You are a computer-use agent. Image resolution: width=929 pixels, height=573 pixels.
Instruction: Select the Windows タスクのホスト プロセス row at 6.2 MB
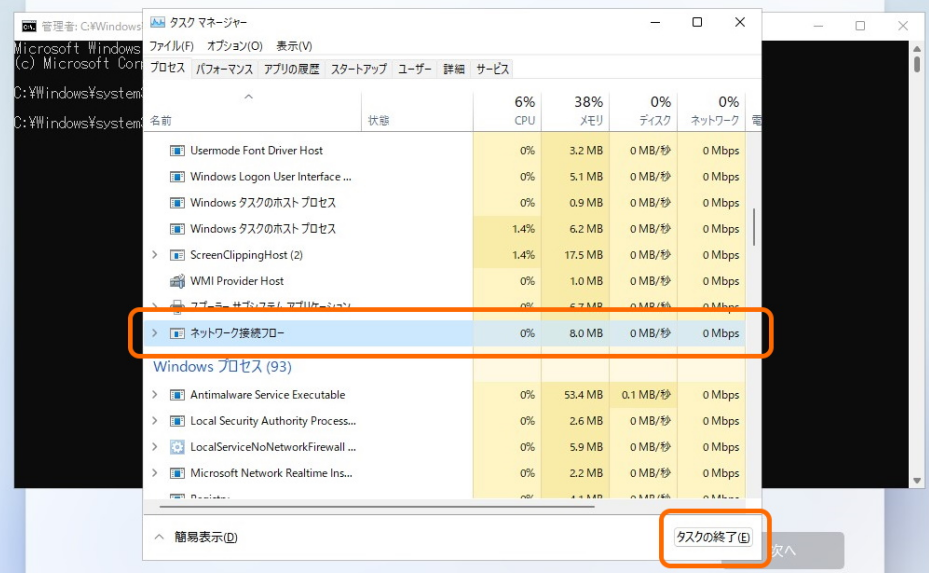point(444,229)
